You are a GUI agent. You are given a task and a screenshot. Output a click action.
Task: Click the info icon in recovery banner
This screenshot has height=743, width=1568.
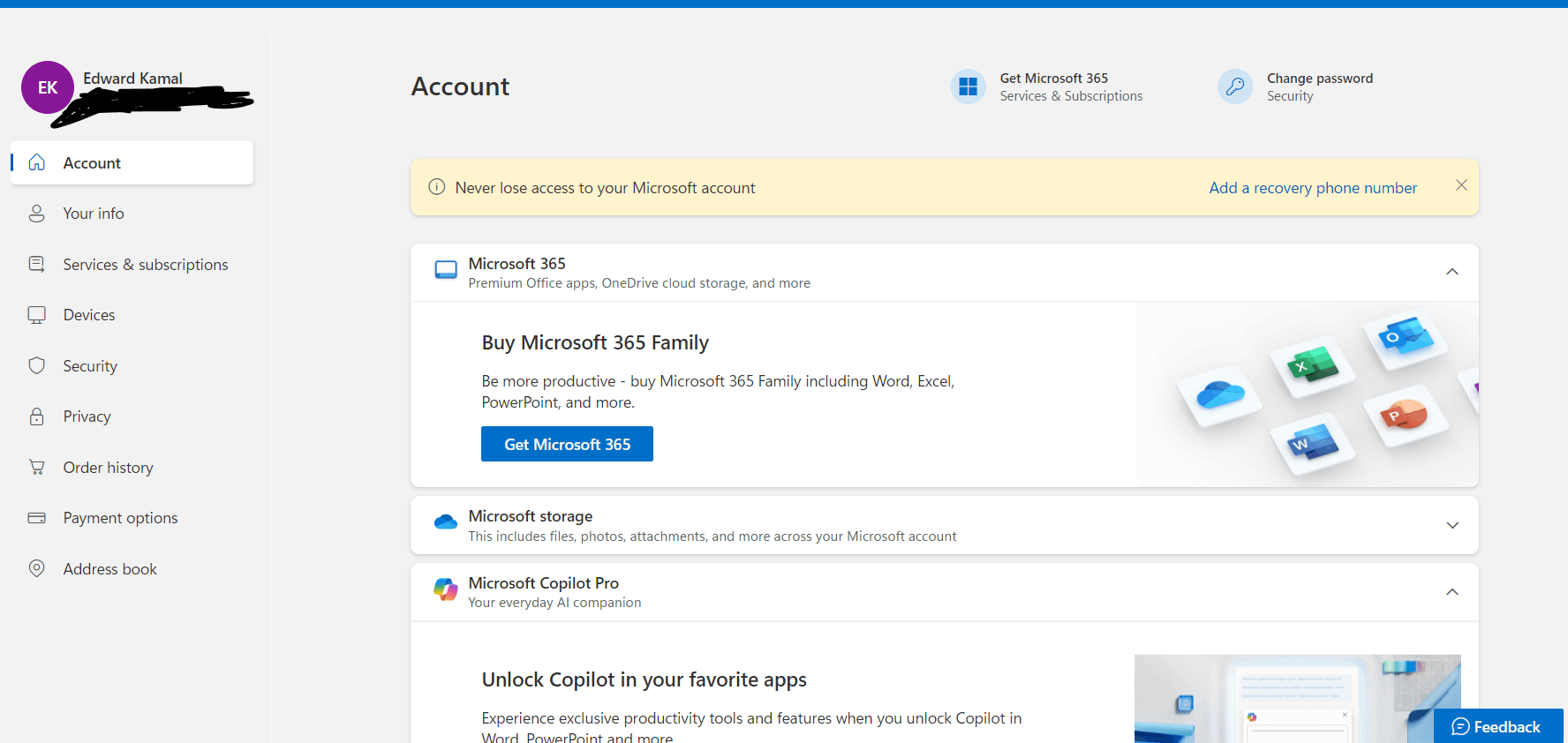[436, 187]
